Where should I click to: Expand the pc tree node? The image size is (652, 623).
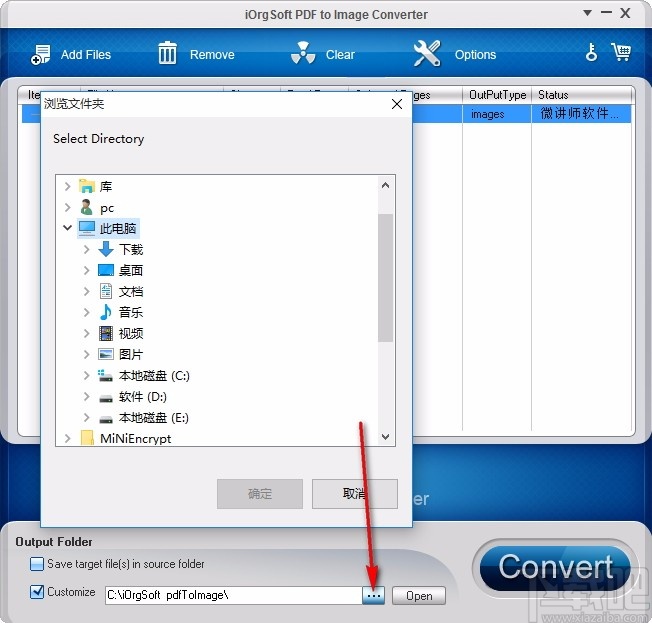(67, 207)
